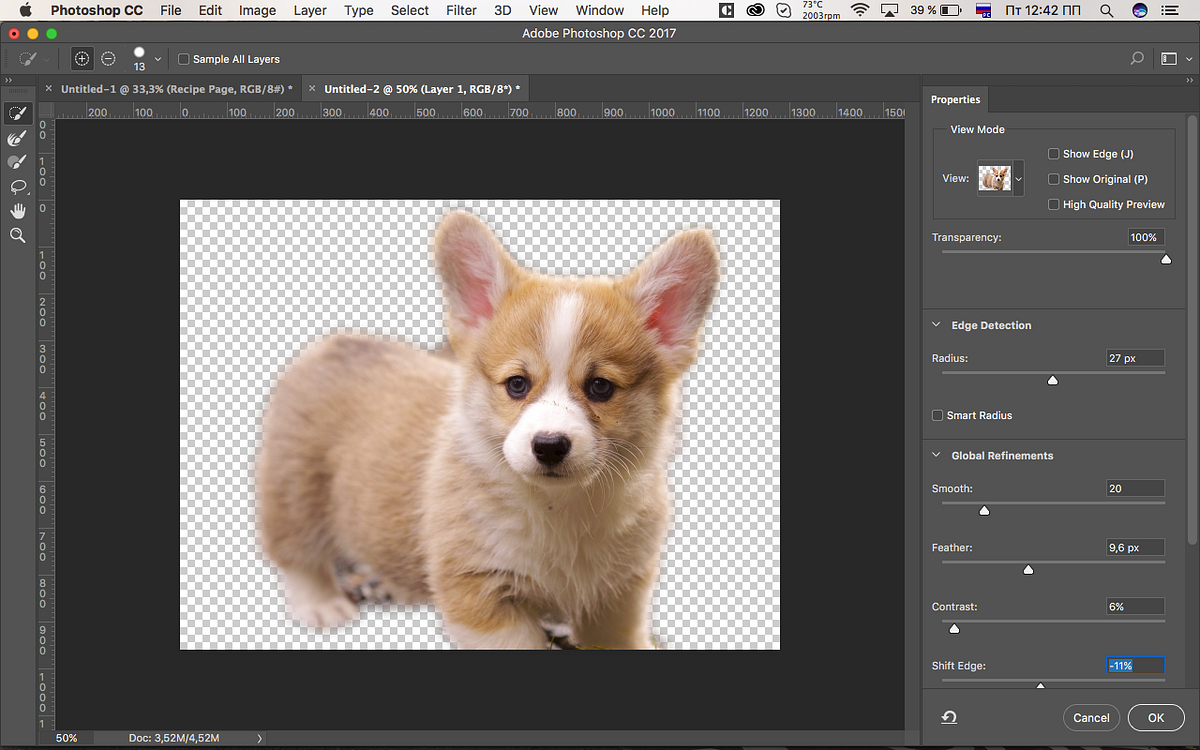Viewport: 1200px width, 750px height.
Task: Click the Cancel button
Action: point(1091,717)
